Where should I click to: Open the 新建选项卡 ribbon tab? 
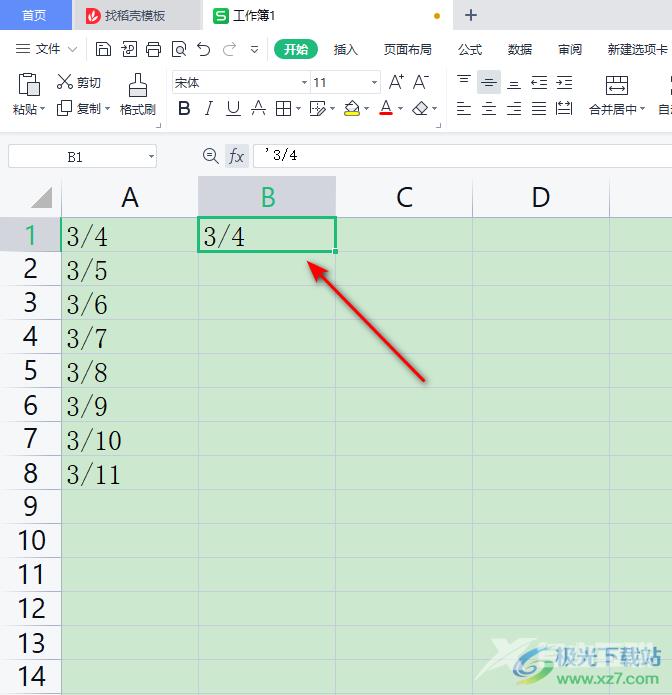click(637, 49)
